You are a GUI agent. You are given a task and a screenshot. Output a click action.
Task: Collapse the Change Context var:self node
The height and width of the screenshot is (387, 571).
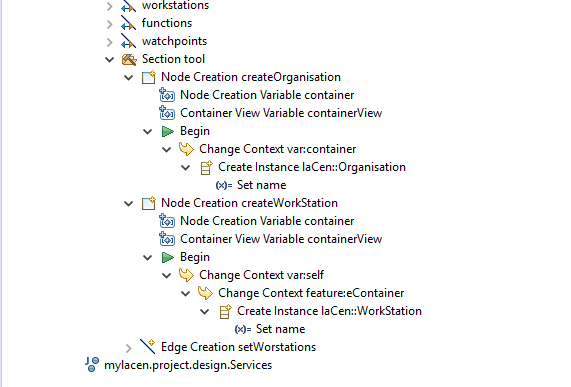pyautogui.click(x=166, y=276)
